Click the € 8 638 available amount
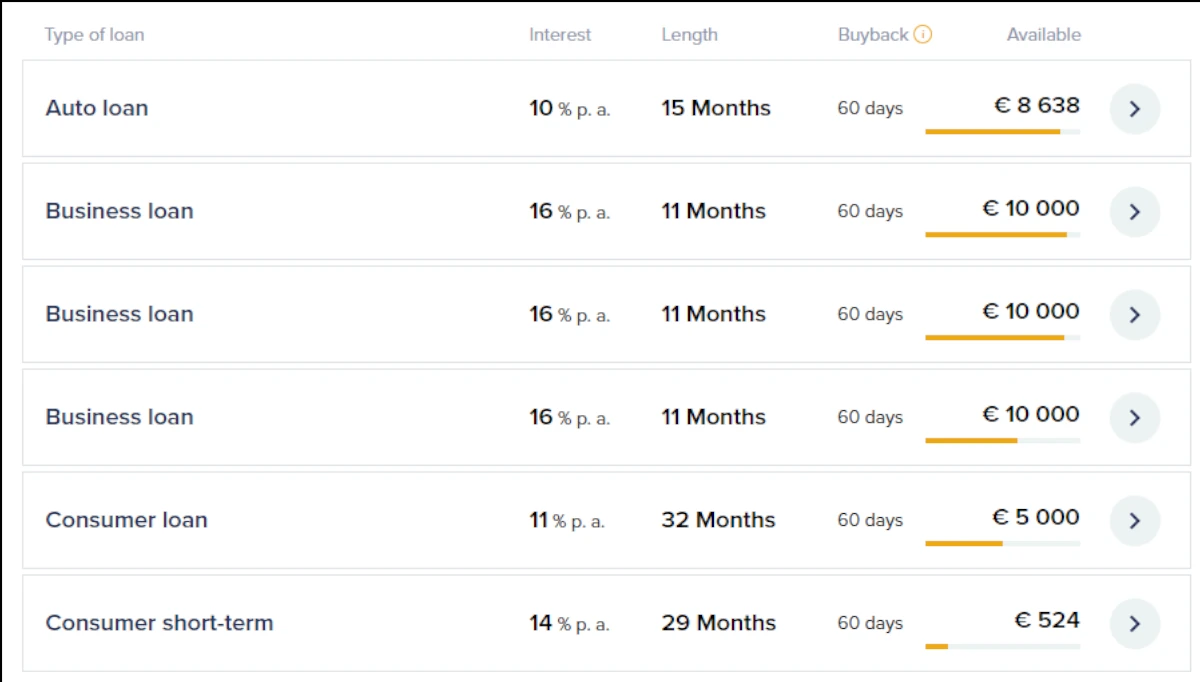The width and height of the screenshot is (1200, 682). [1037, 105]
